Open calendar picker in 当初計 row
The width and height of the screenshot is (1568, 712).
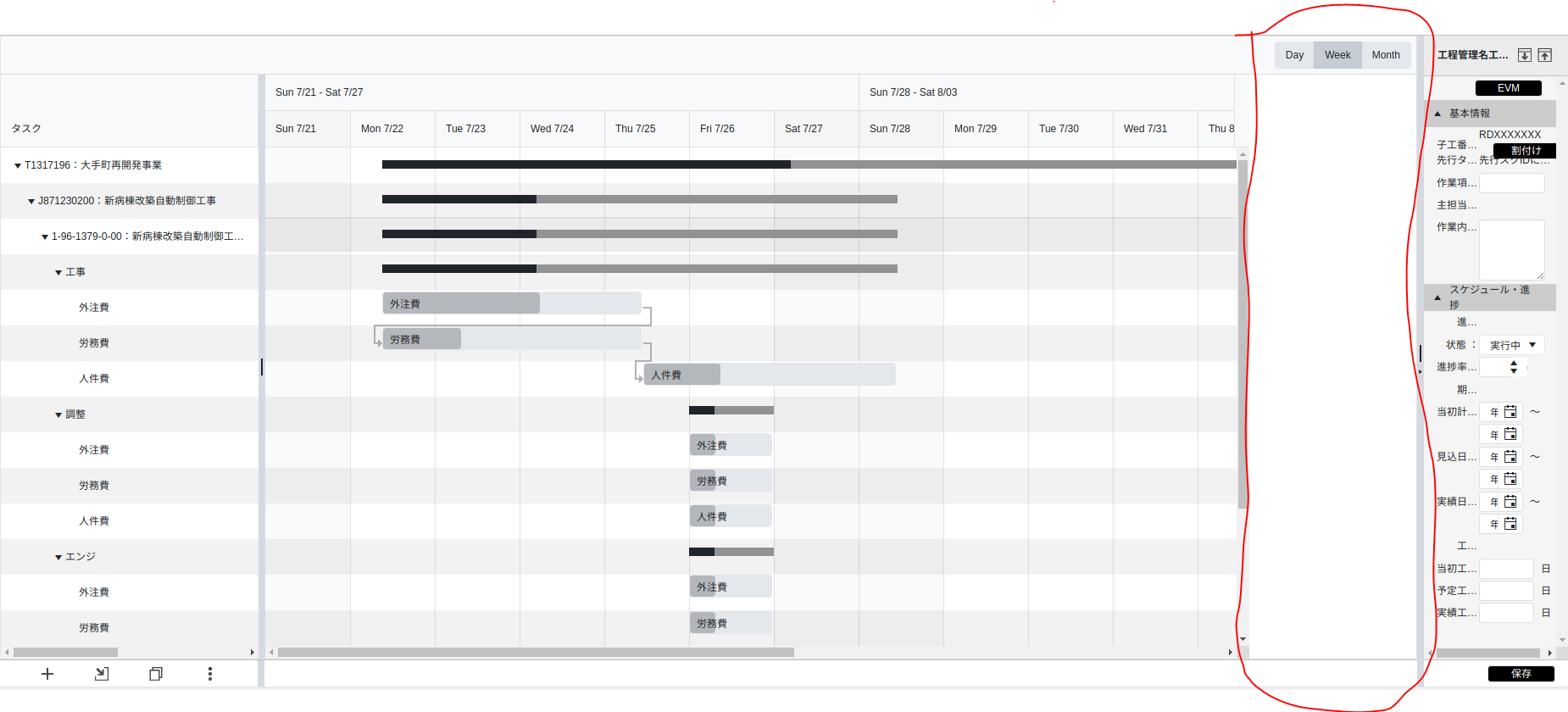tap(1510, 412)
